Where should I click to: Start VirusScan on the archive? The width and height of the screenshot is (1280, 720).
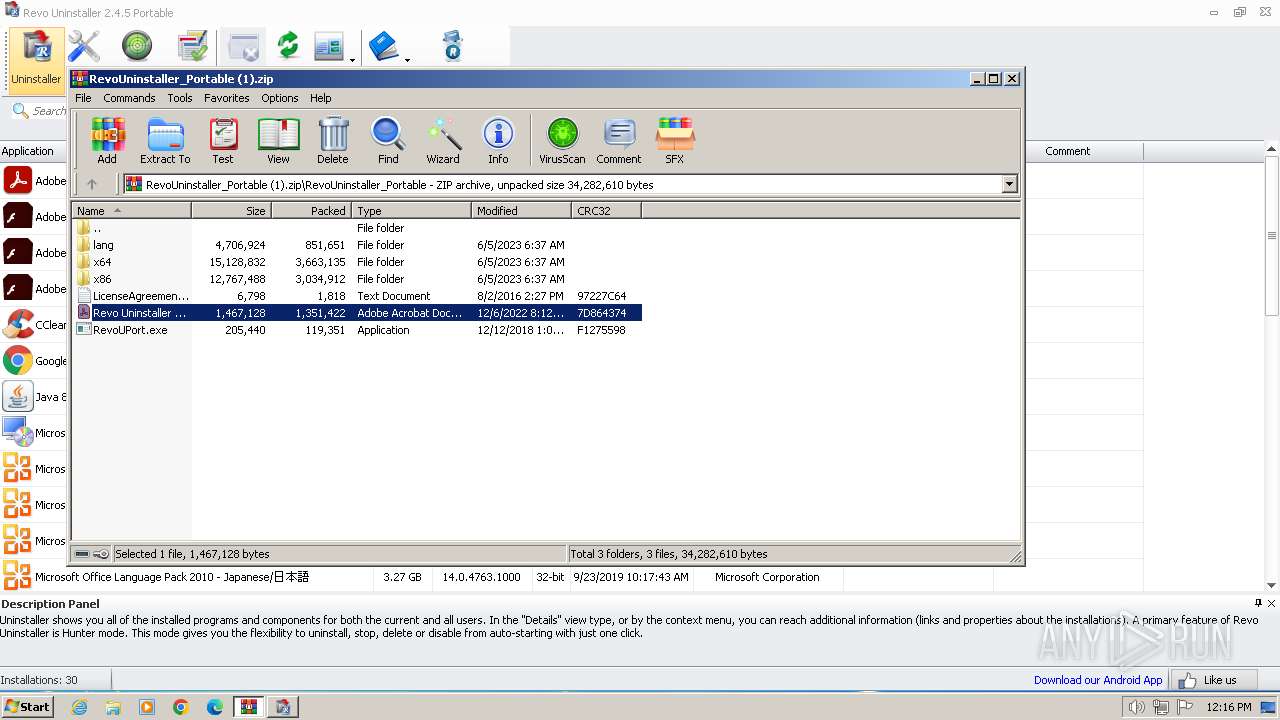tap(562, 140)
